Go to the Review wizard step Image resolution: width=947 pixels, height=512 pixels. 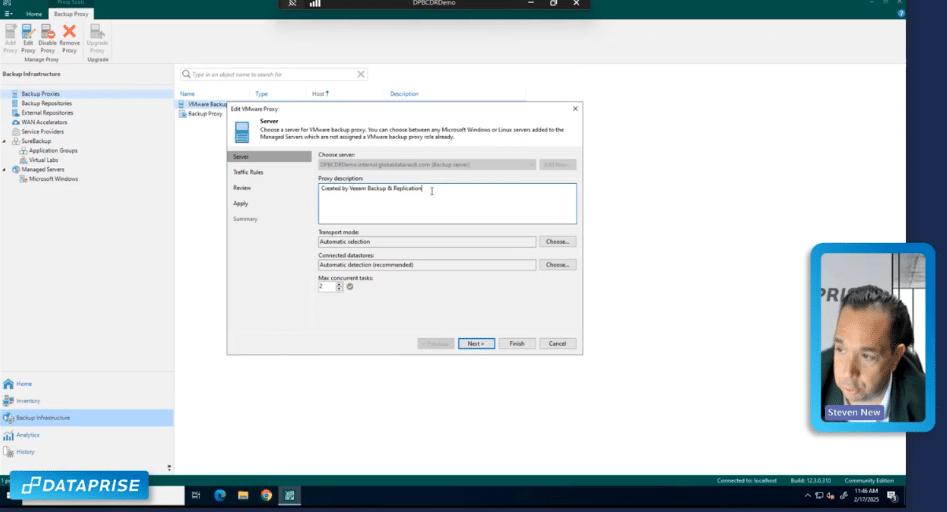click(x=242, y=188)
